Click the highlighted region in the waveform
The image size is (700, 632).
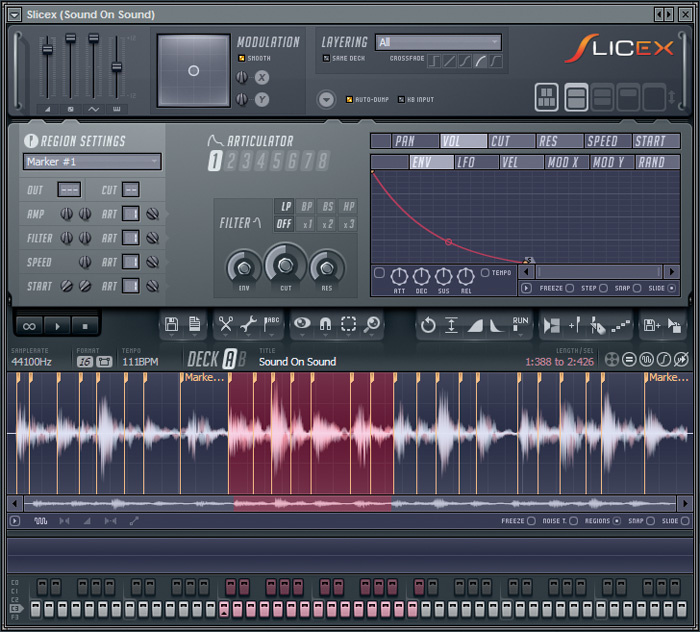click(x=310, y=430)
